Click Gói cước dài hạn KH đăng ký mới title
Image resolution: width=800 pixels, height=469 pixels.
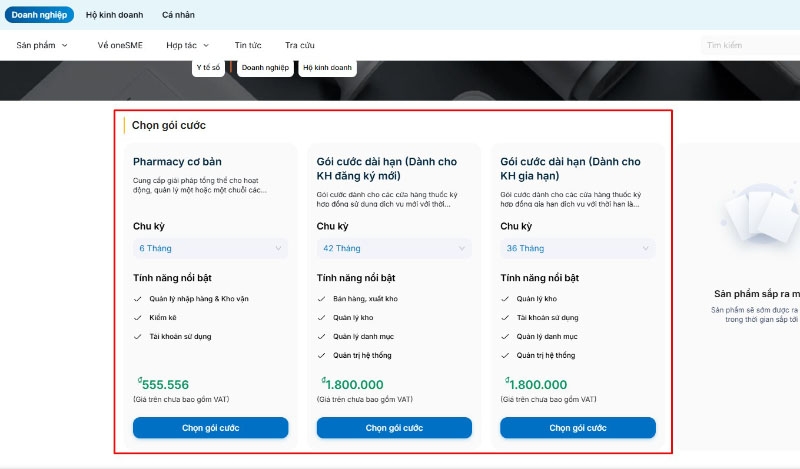click(387, 168)
